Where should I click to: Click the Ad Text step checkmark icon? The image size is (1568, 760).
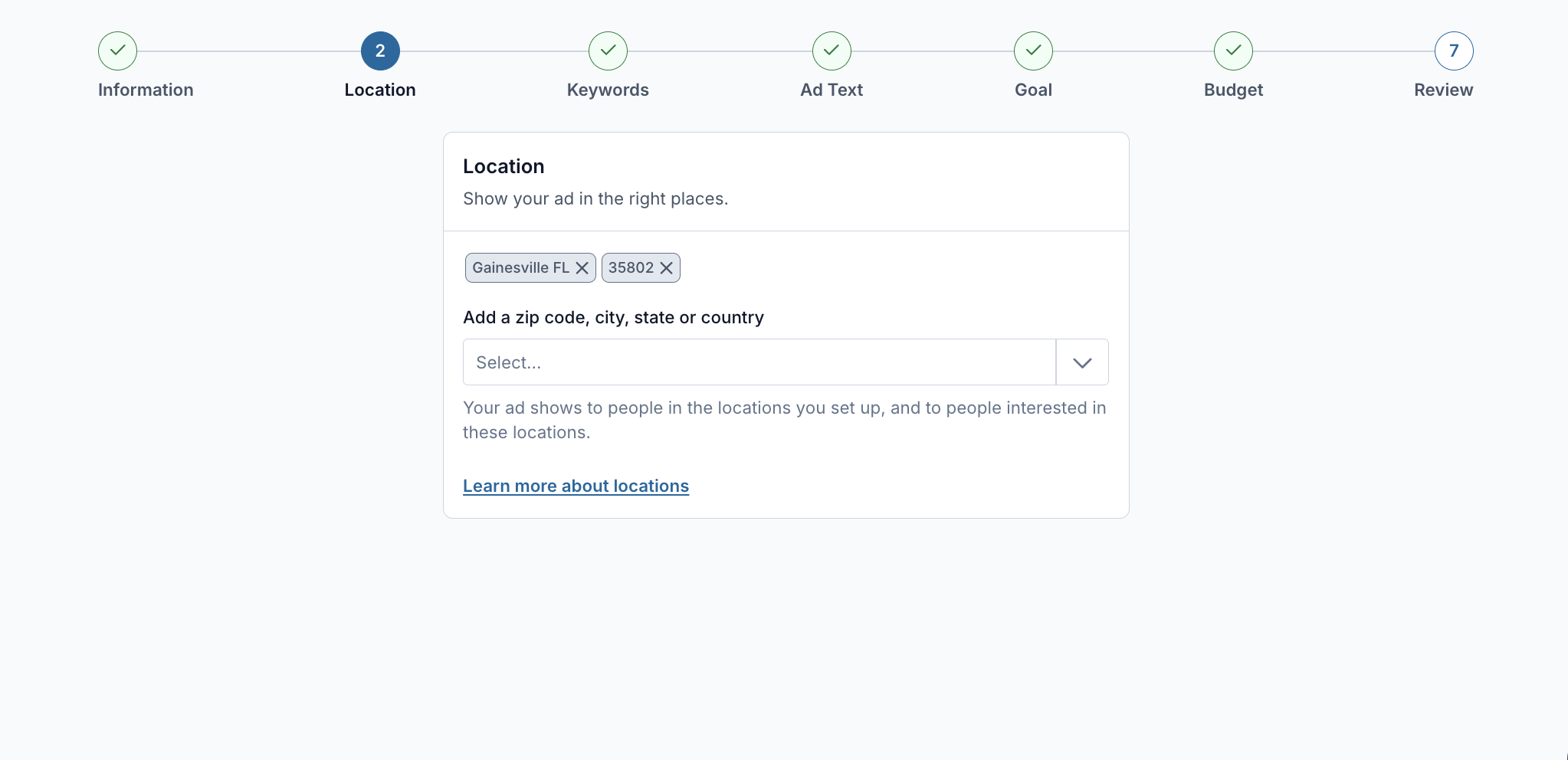832,51
